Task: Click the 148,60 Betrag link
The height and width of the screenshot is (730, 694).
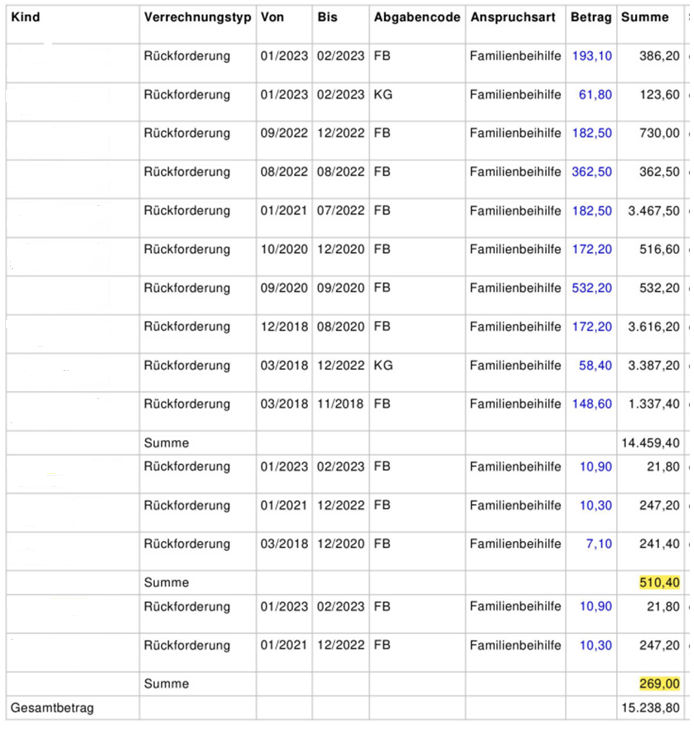Action: [x=592, y=404]
